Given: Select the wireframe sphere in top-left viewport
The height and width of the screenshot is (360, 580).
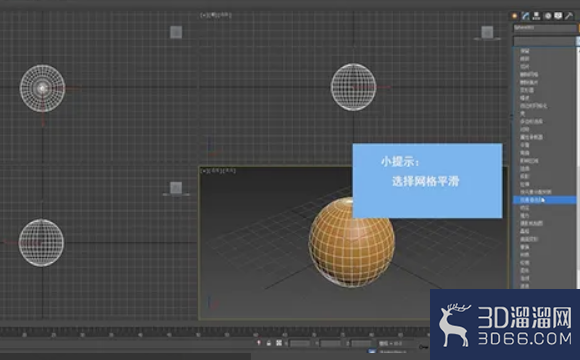Looking at the screenshot, I should 42,88.
